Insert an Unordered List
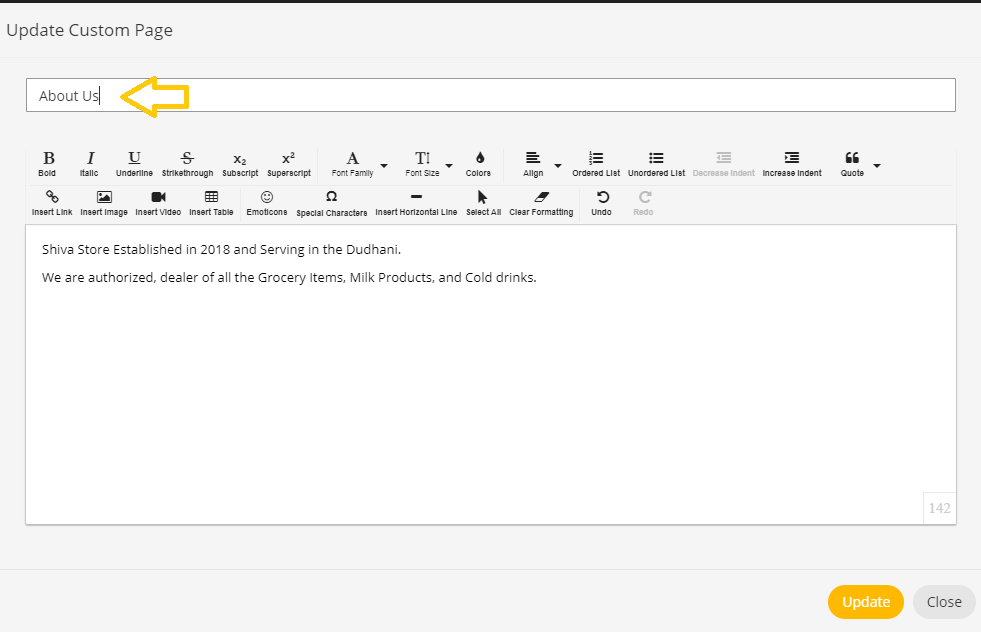 (656, 164)
